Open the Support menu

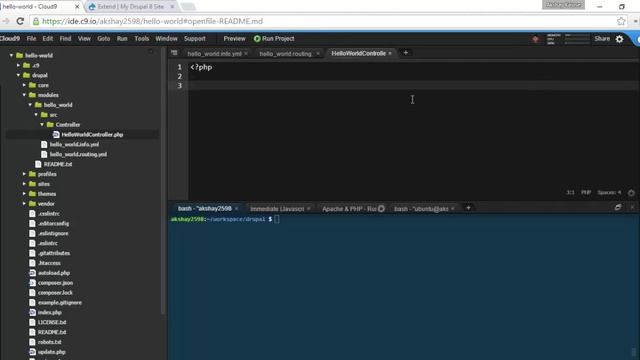(x=195, y=39)
